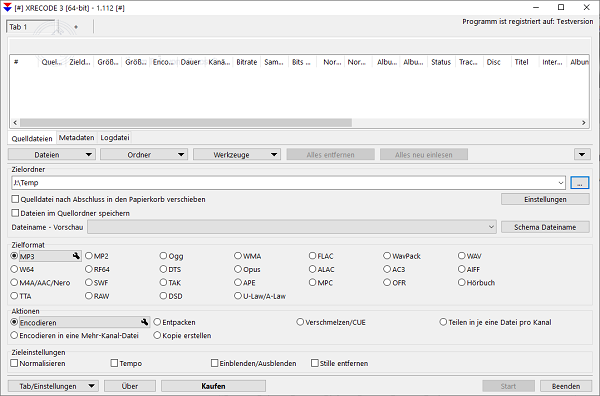Sort by Bitrate column header

(246, 62)
